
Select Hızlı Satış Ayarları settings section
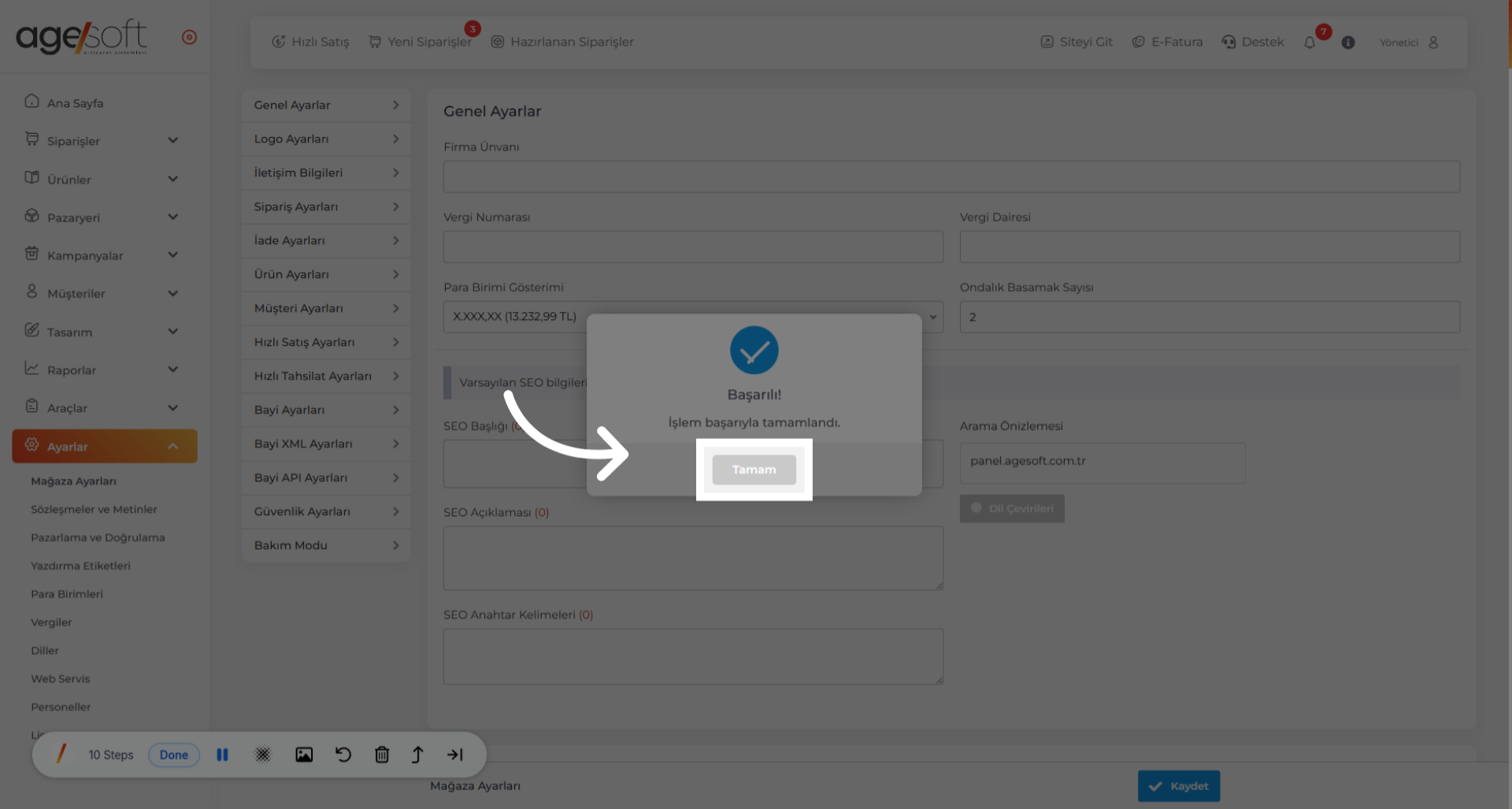coord(326,342)
